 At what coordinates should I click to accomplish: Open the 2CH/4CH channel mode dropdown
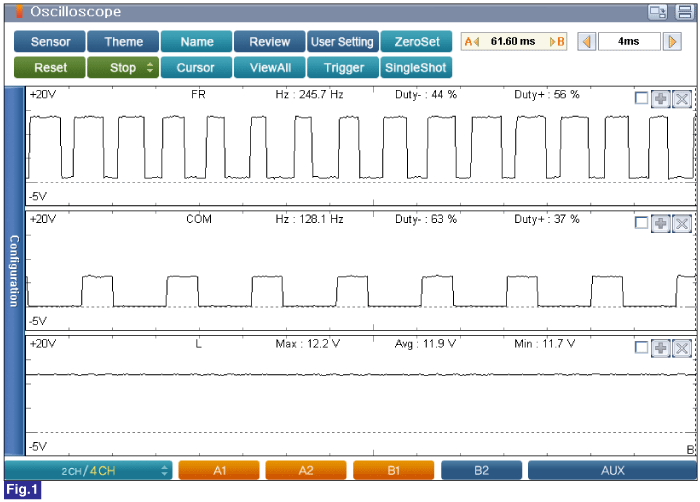tap(88, 470)
